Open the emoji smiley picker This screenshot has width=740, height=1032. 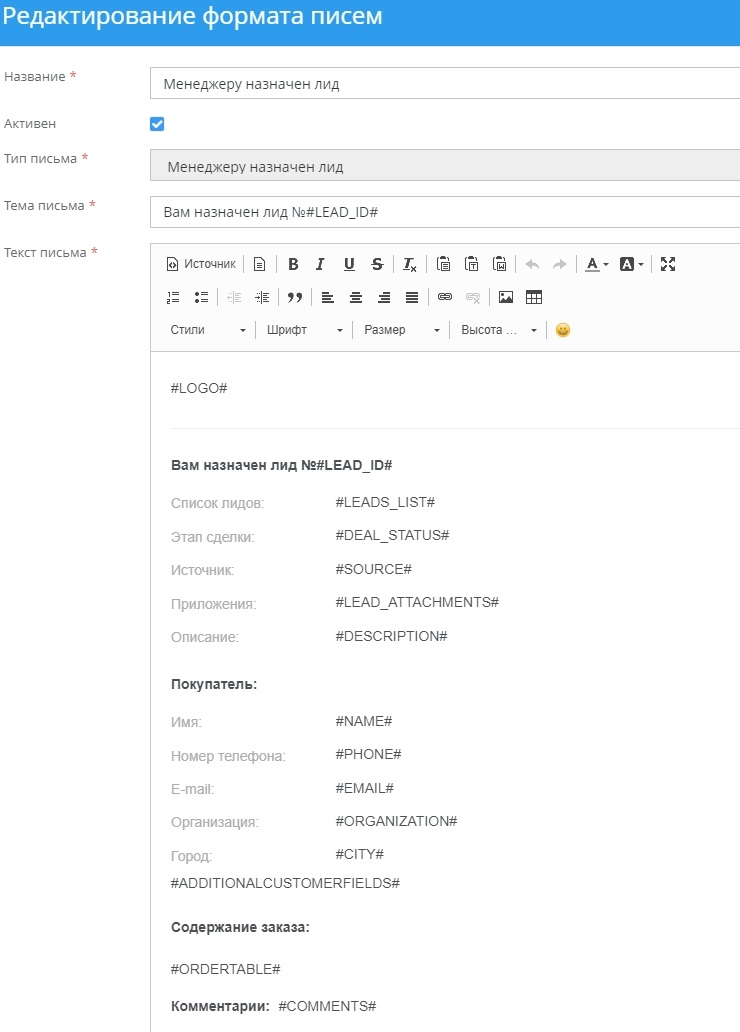(563, 330)
